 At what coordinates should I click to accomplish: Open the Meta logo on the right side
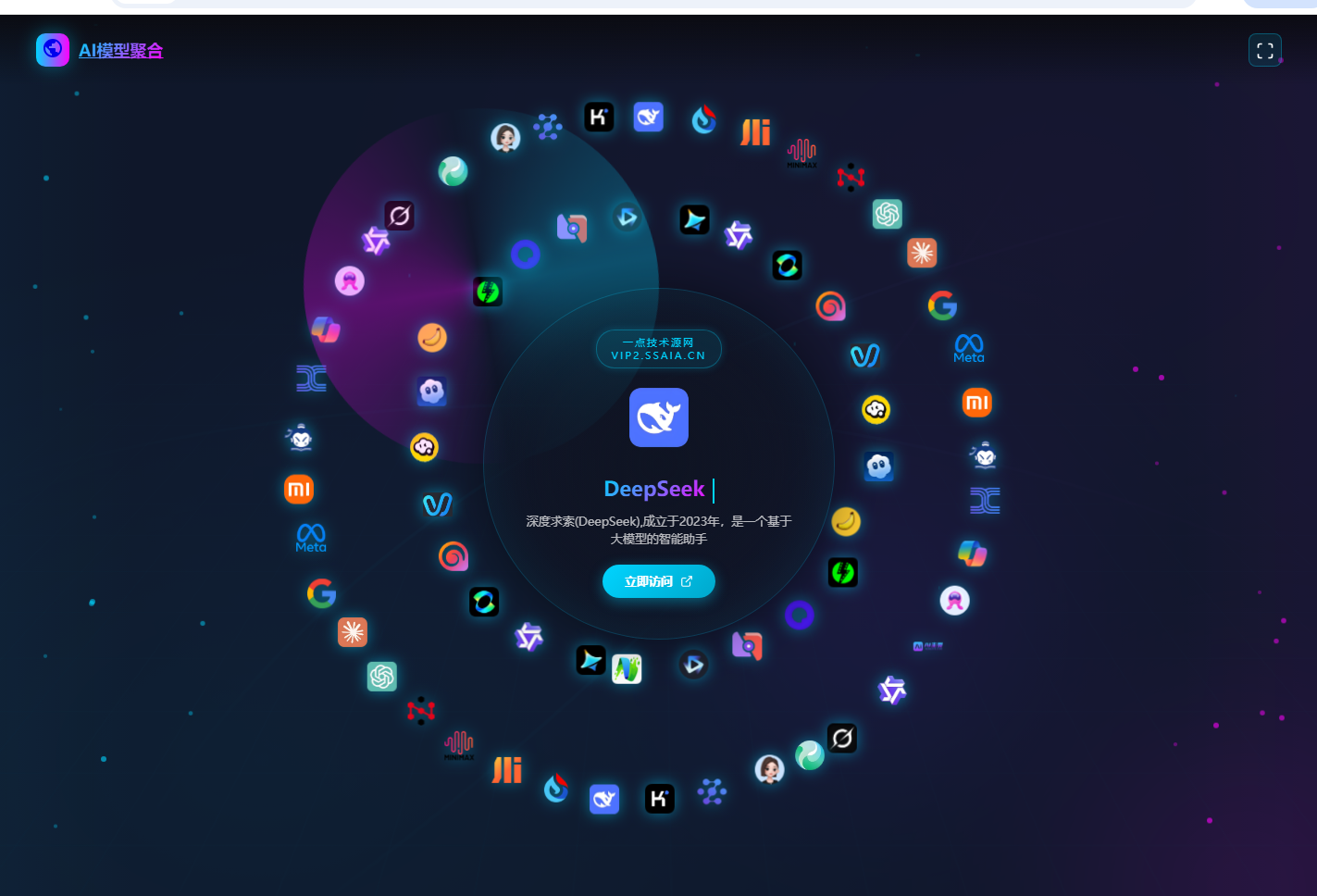[969, 349]
